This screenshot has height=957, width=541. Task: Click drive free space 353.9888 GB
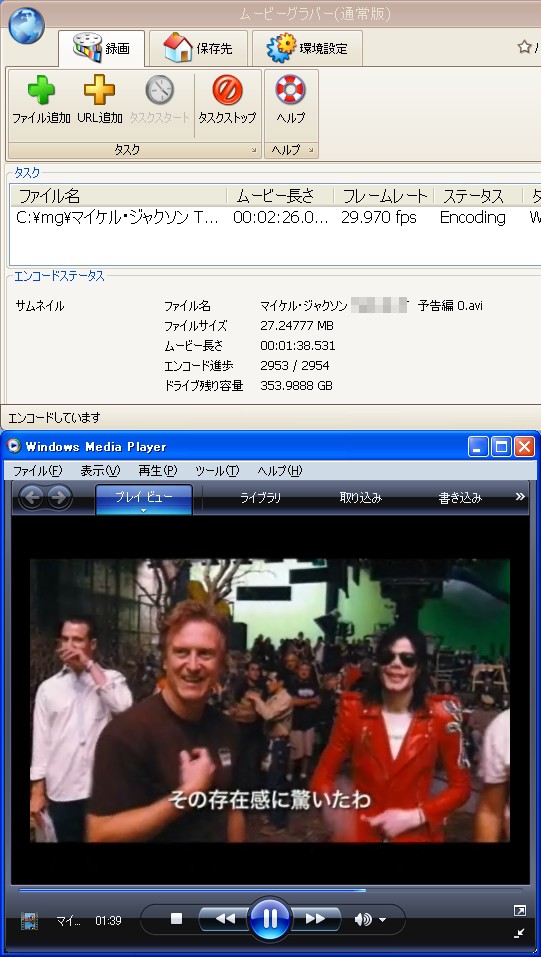pyautogui.click(x=296, y=386)
